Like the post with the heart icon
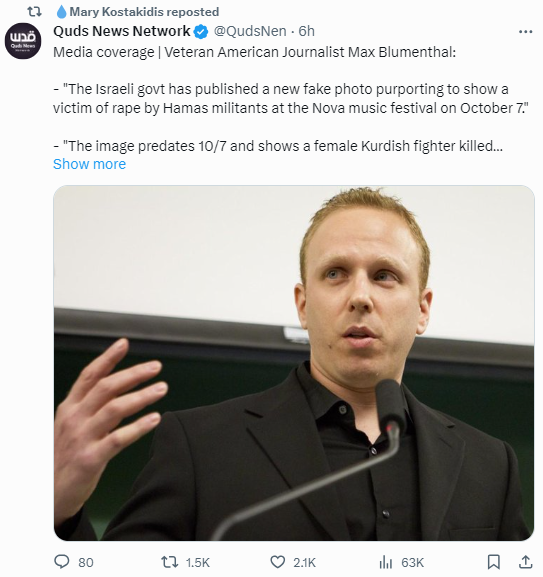This screenshot has width=543, height=577. [x=278, y=562]
